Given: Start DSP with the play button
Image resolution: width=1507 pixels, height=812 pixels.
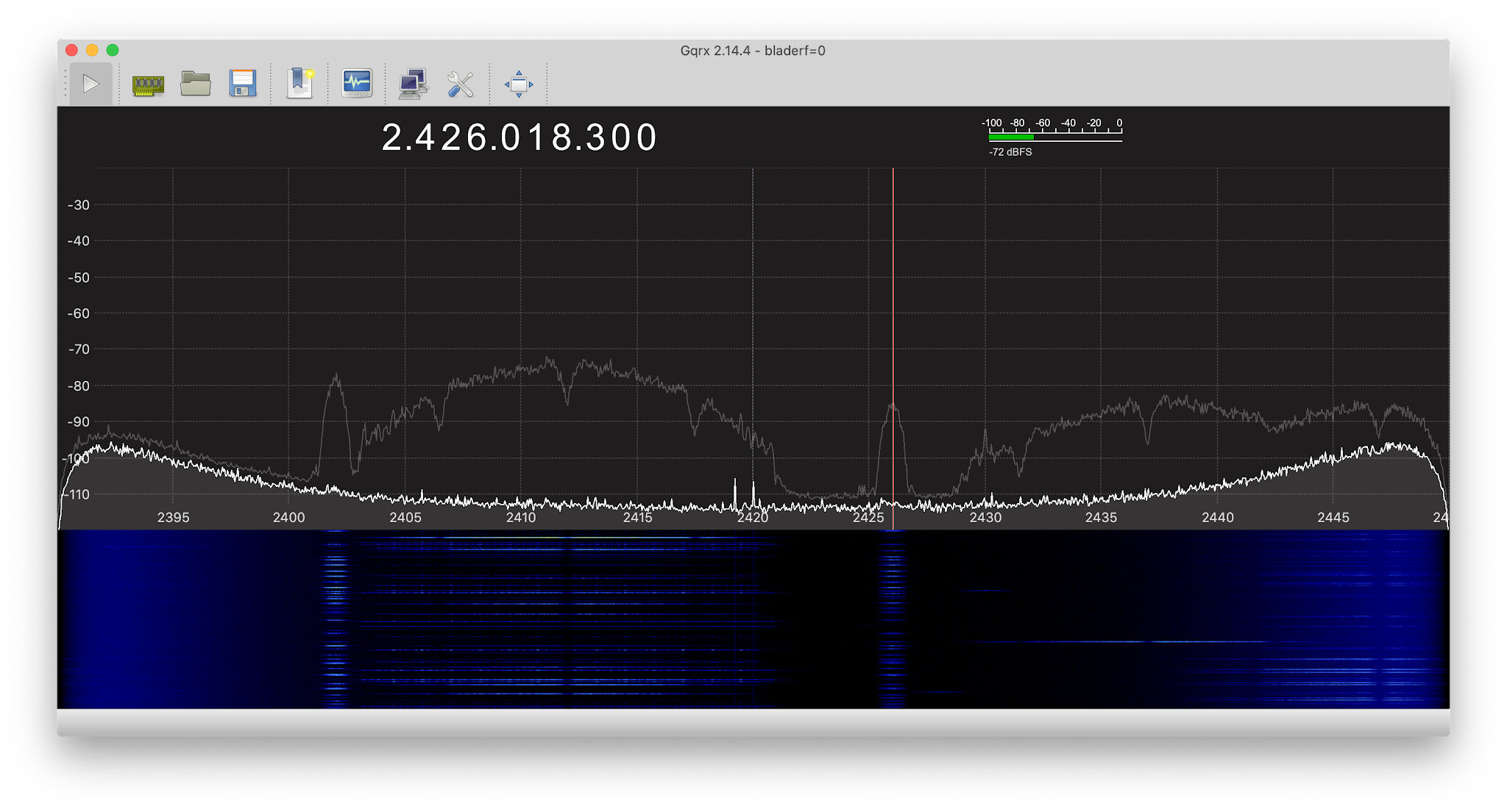Looking at the screenshot, I should click(x=91, y=84).
